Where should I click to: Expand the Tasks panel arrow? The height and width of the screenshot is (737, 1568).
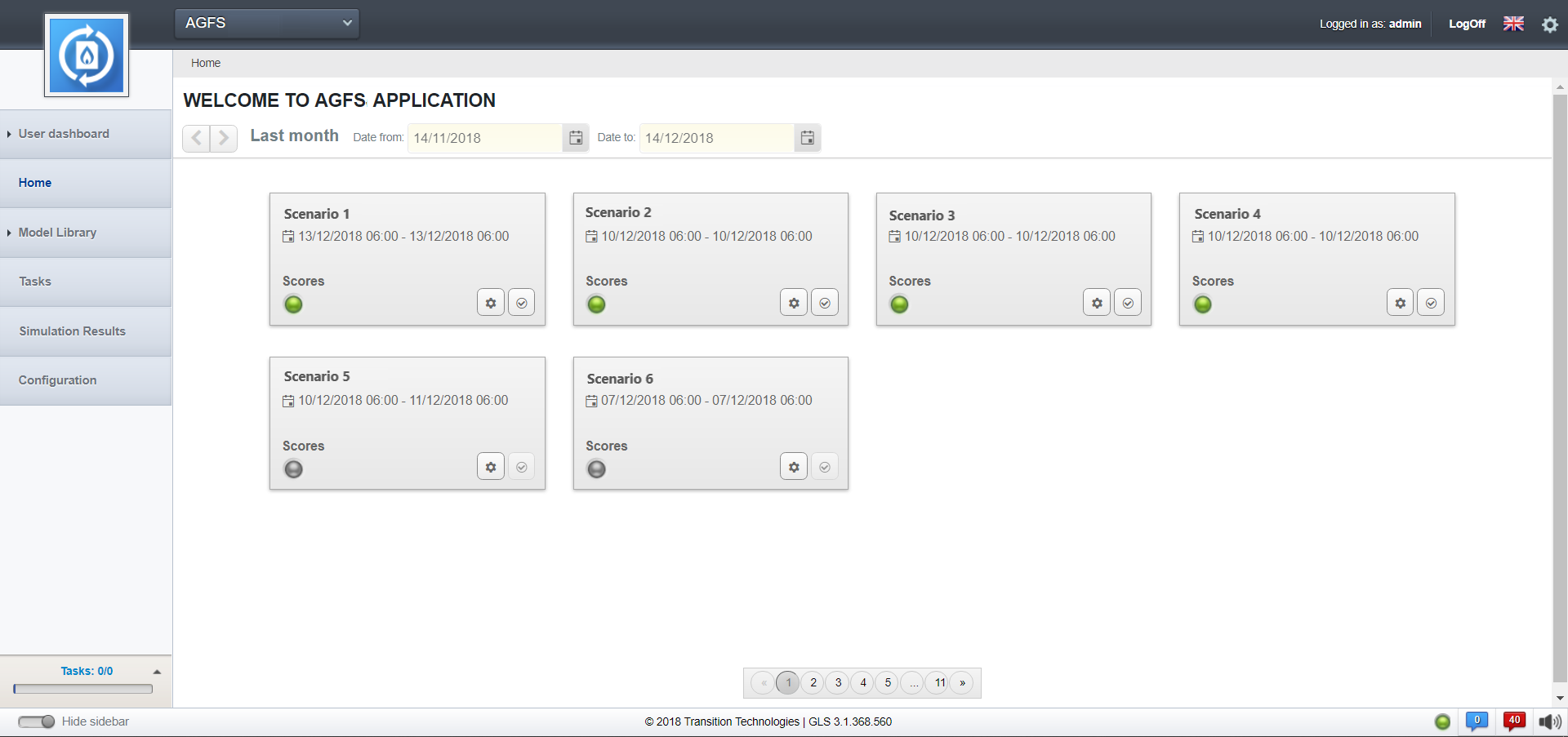click(x=157, y=672)
